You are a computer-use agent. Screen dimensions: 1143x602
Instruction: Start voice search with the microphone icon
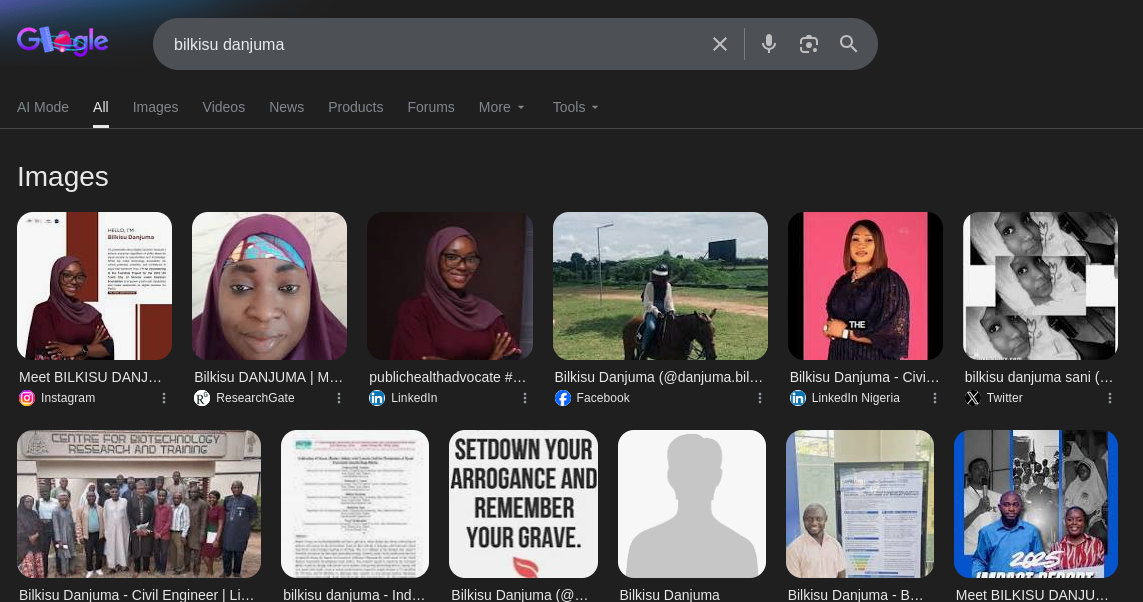[769, 44]
